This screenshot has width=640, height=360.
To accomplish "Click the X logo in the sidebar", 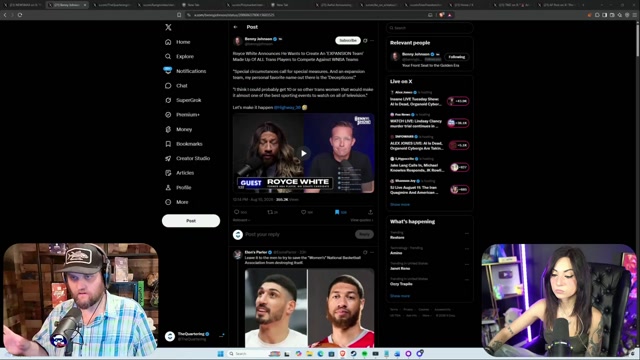I will (x=168, y=27).
